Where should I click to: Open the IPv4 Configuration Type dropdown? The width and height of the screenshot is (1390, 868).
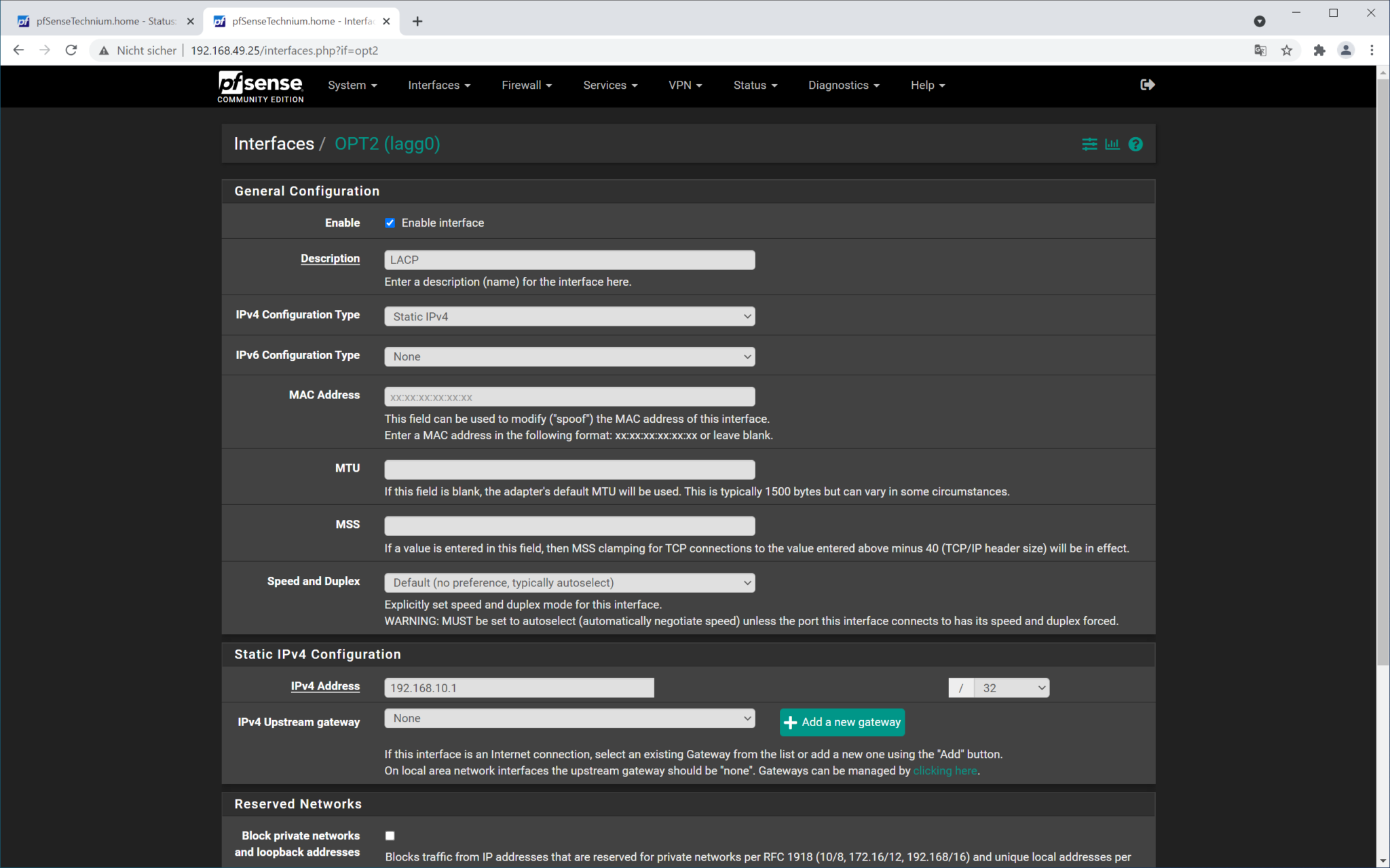coord(569,316)
